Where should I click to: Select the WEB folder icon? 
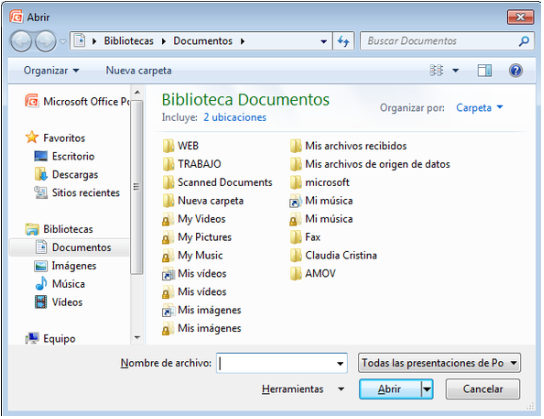pos(169,146)
